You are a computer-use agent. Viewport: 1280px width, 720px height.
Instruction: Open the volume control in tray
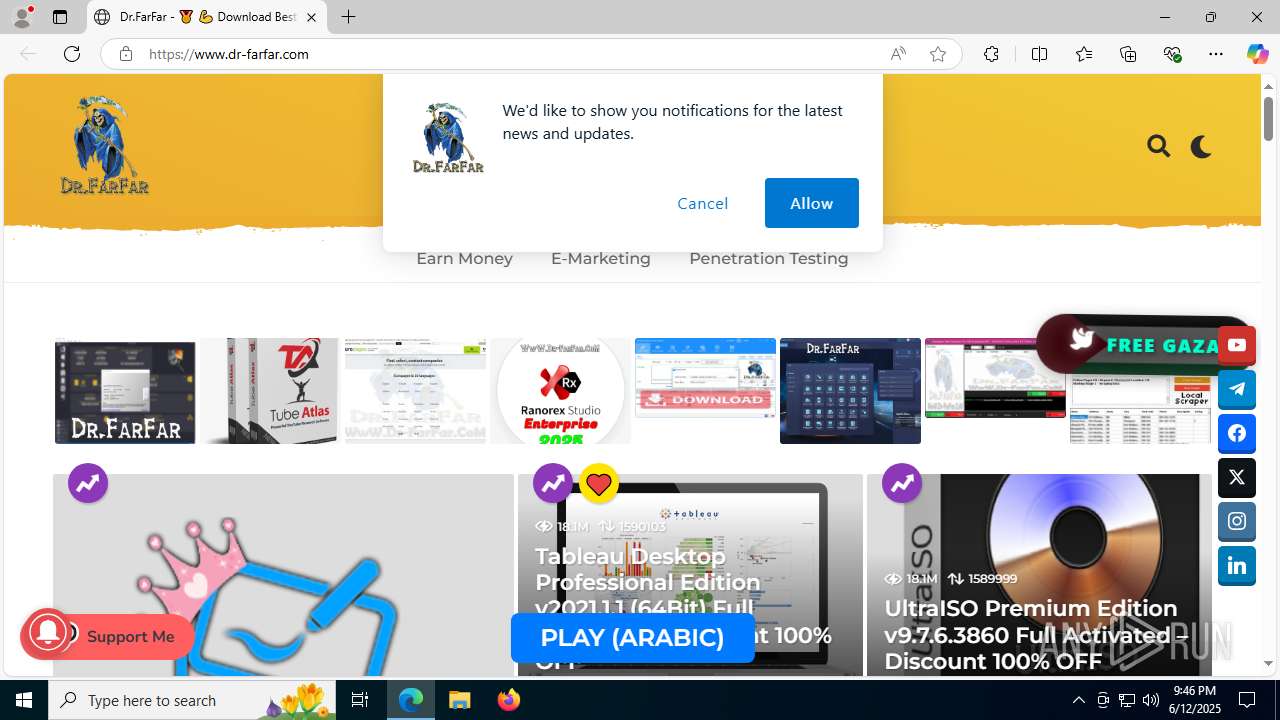(1151, 700)
